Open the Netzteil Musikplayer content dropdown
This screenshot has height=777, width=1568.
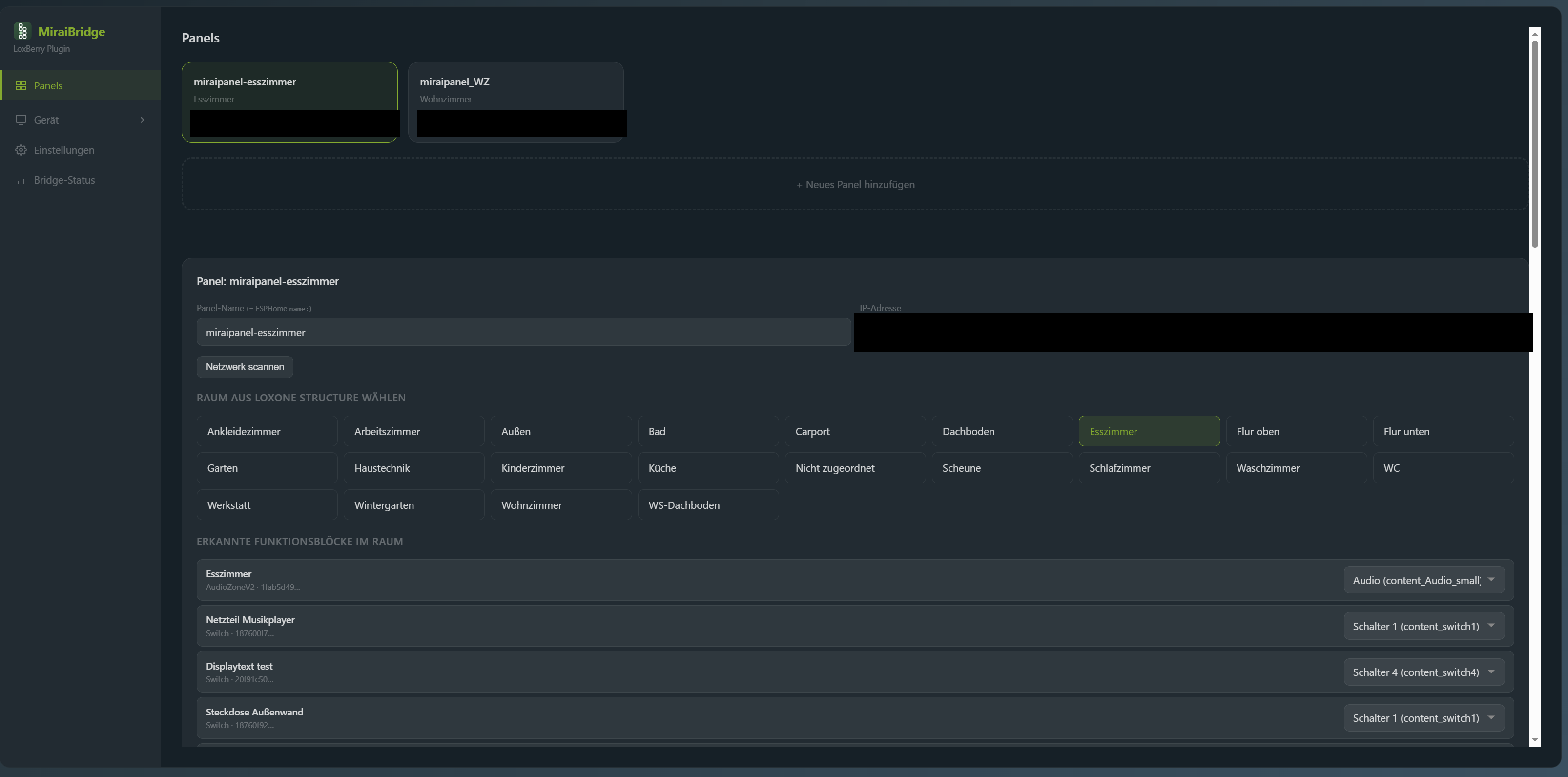(1424, 627)
